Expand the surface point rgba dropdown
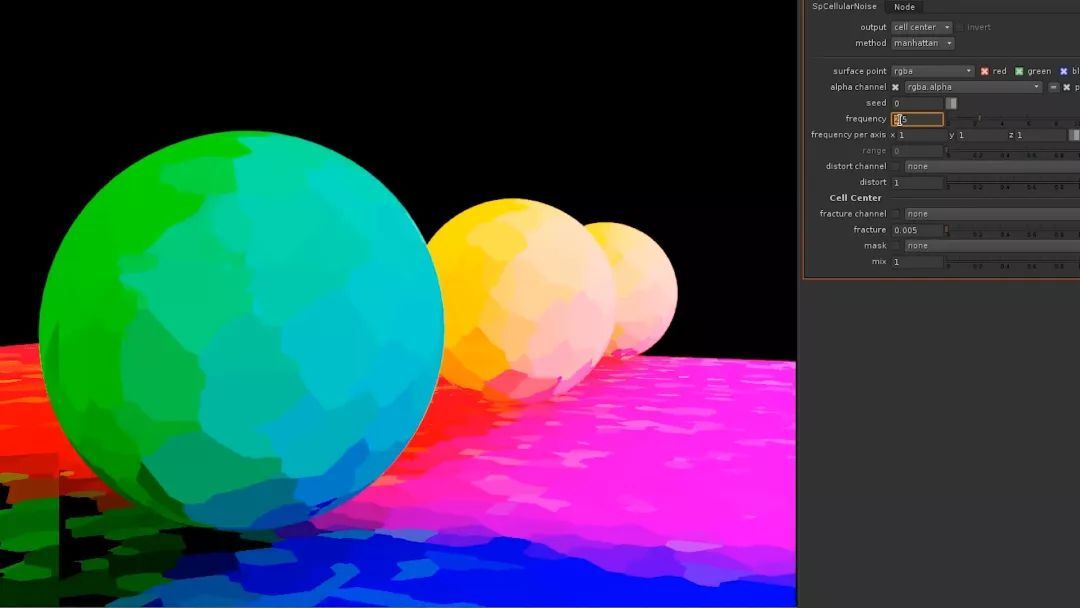Viewport: 1080px width, 608px height. click(x=932, y=71)
